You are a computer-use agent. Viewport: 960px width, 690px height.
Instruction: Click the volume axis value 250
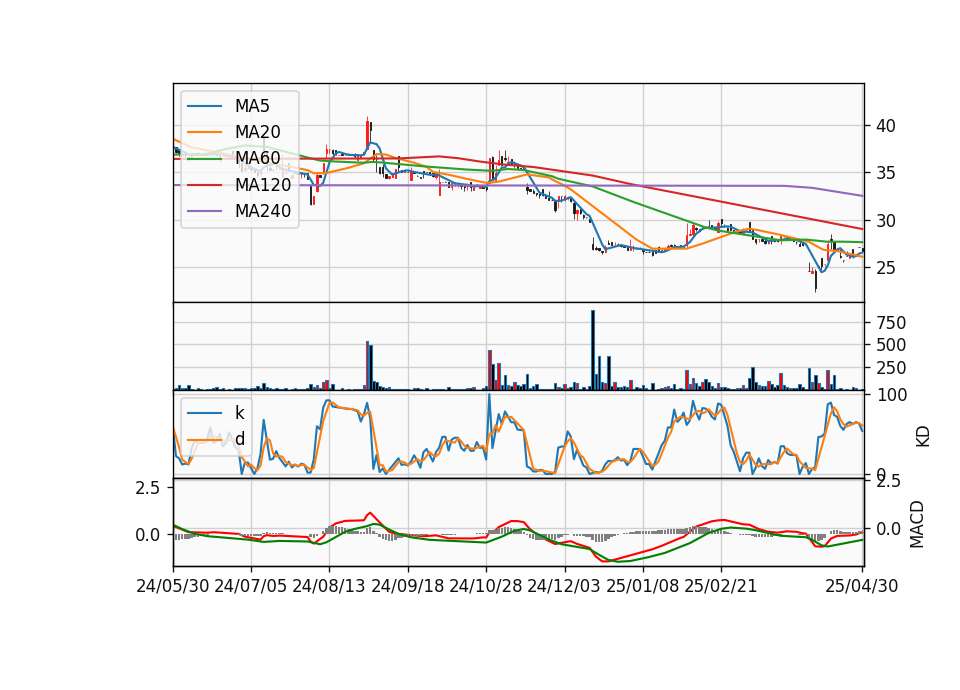891,368
